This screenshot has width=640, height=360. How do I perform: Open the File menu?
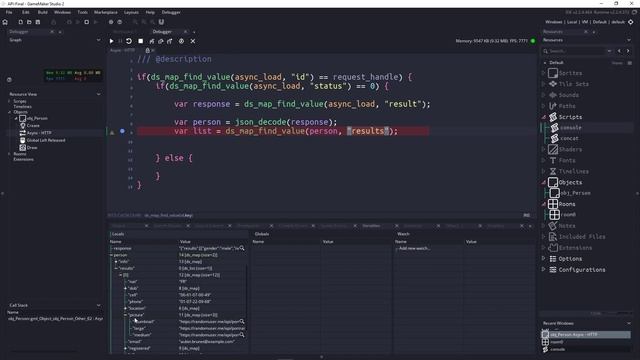pyautogui.click(x=9, y=12)
